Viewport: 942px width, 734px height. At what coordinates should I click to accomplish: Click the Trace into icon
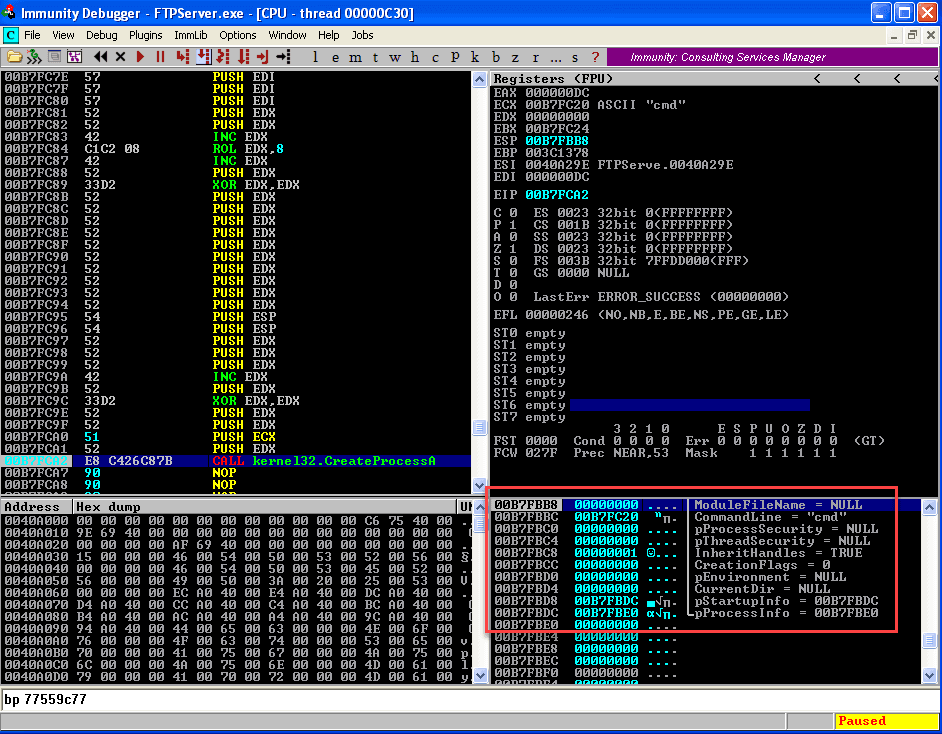(223, 57)
